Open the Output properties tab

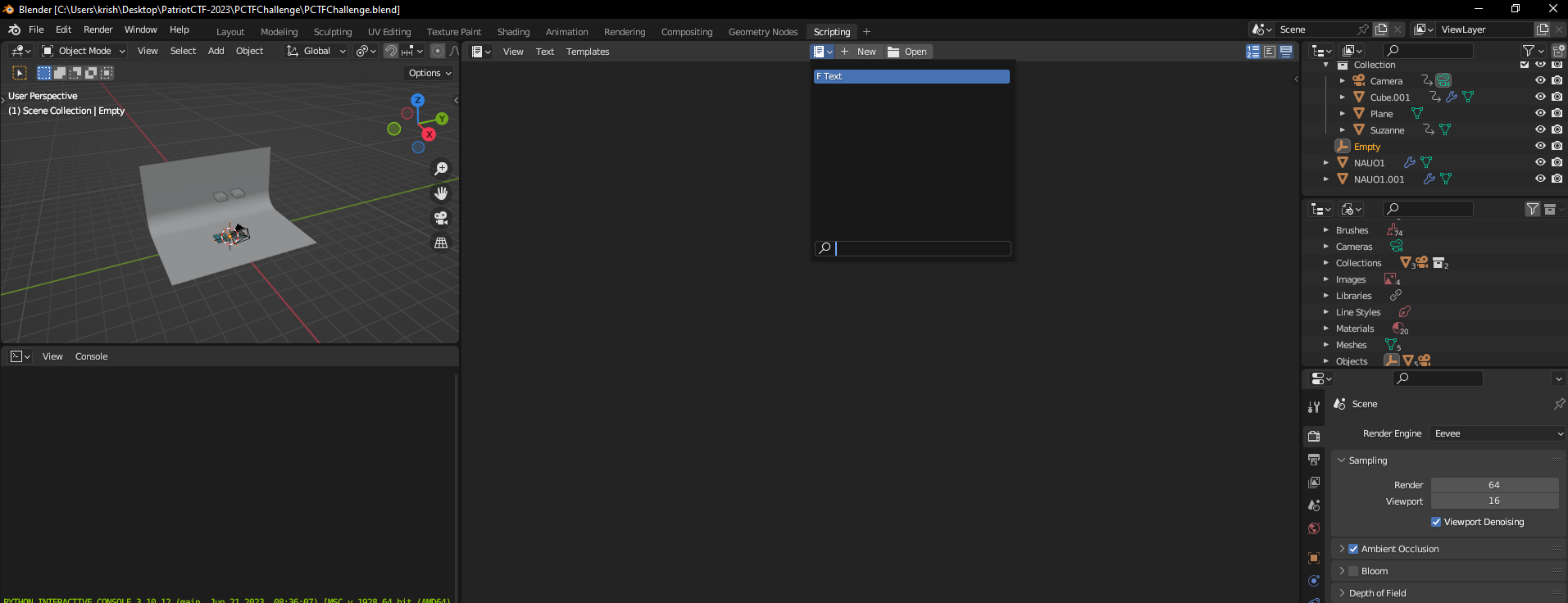coord(1314,460)
